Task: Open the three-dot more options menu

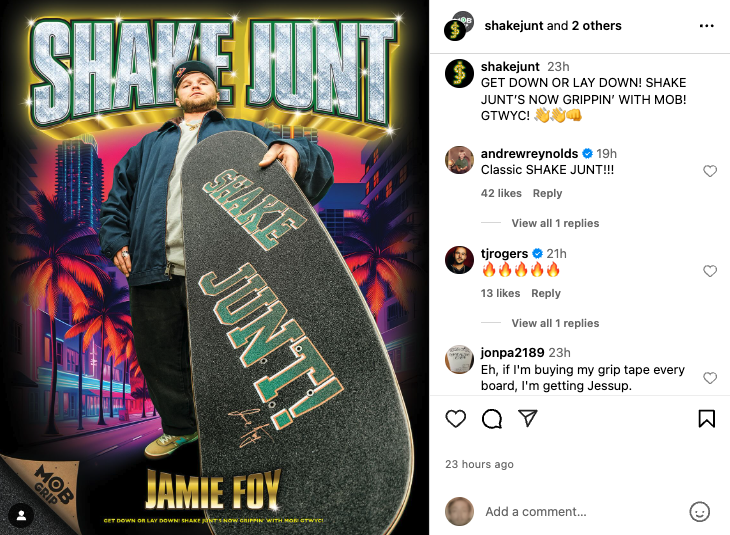Action: 706,26
